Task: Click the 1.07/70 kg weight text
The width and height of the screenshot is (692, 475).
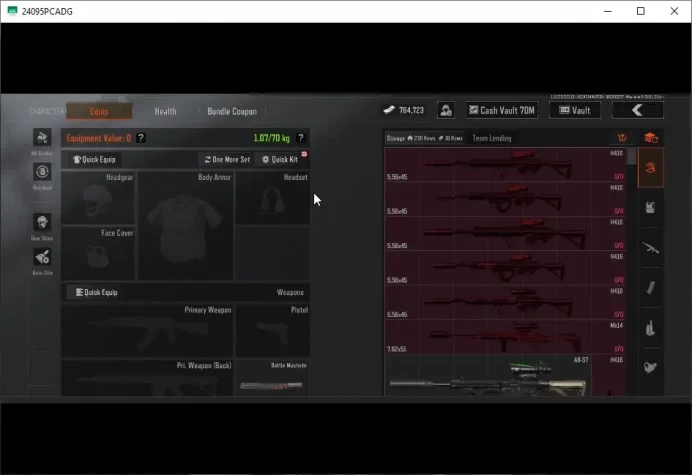Action: click(271, 138)
